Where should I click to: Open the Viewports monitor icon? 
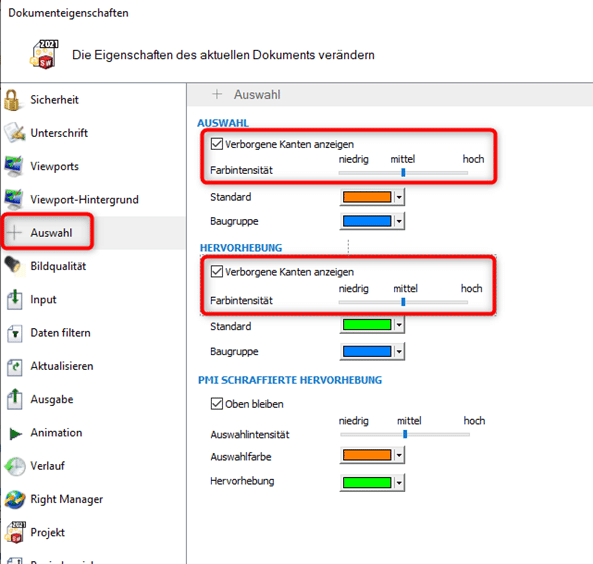tap(14, 166)
